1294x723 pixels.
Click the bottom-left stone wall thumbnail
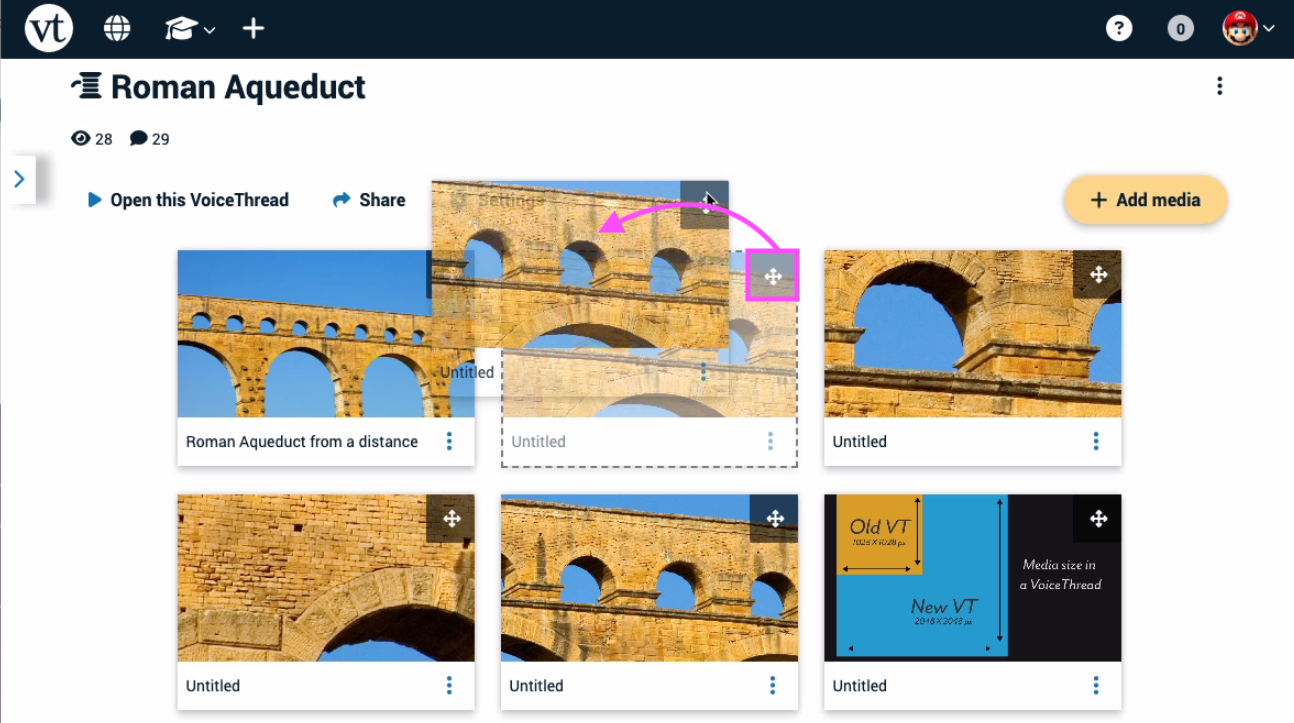tap(326, 577)
